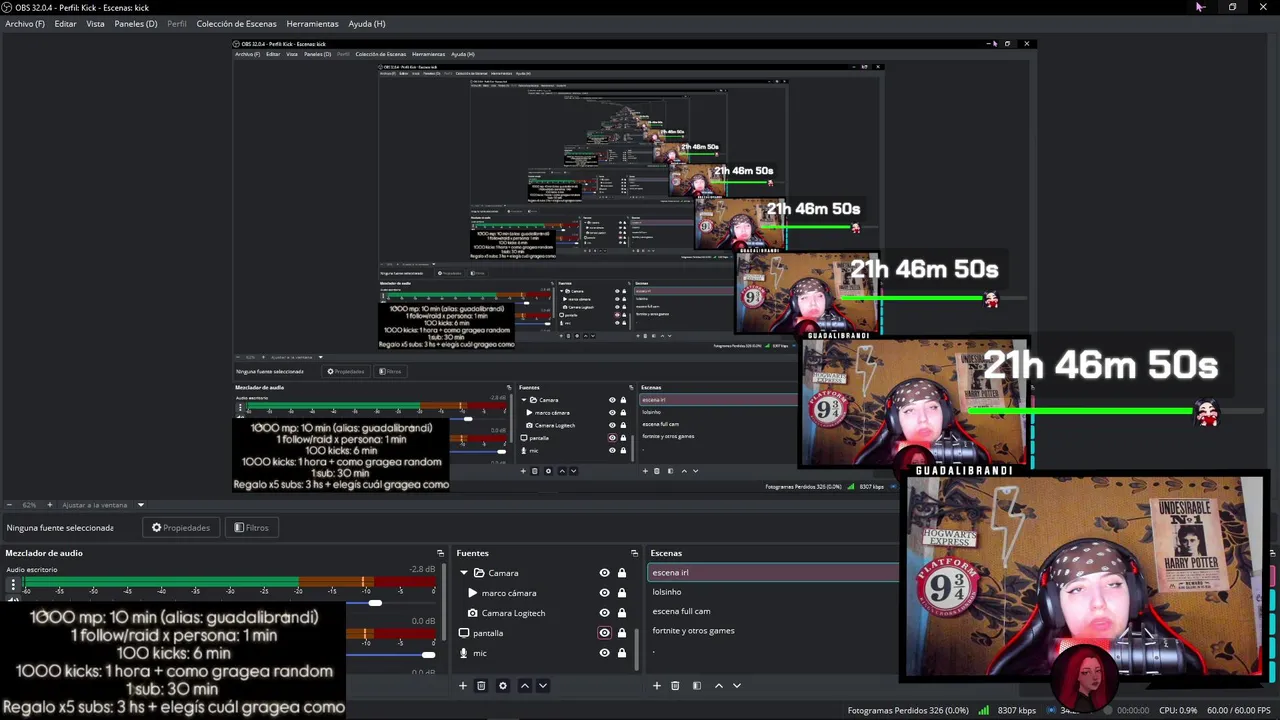Open the Paneles (D) menu
This screenshot has width=1280, height=720.
pyautogui.click(x=136, y=24)
